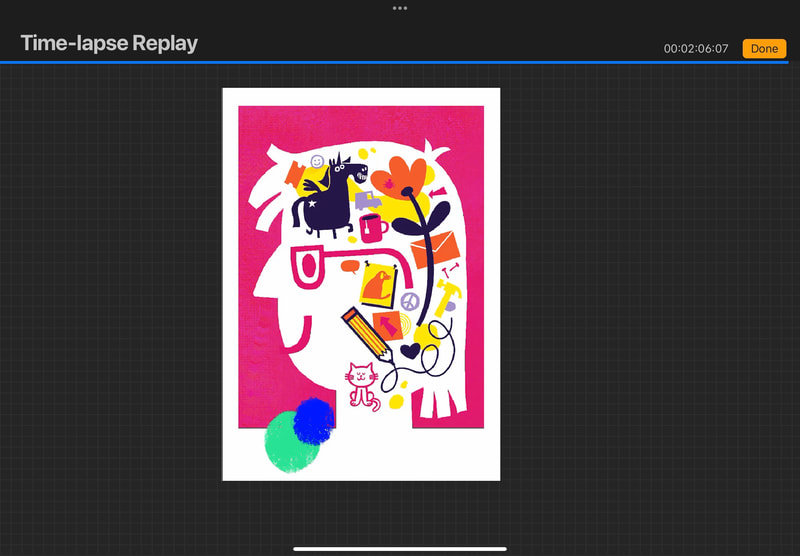800x556 pixels.
Task: Click the pink outlined cat
Action: coord(361,384)
